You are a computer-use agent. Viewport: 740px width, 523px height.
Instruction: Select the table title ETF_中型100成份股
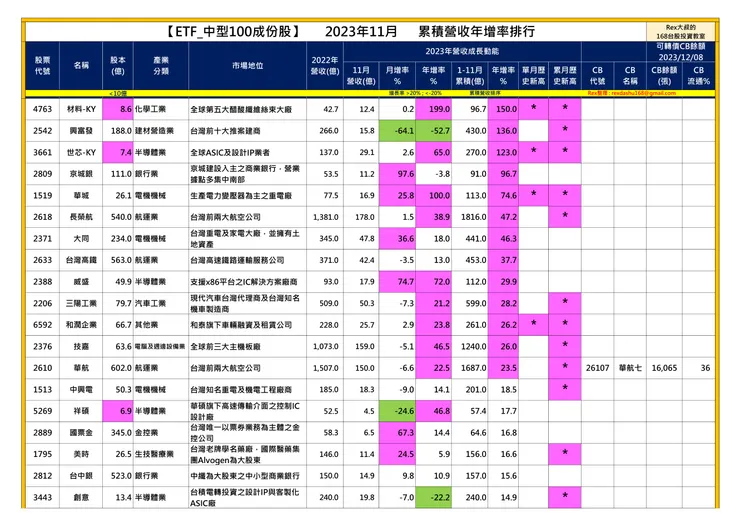tap(233, 32)
